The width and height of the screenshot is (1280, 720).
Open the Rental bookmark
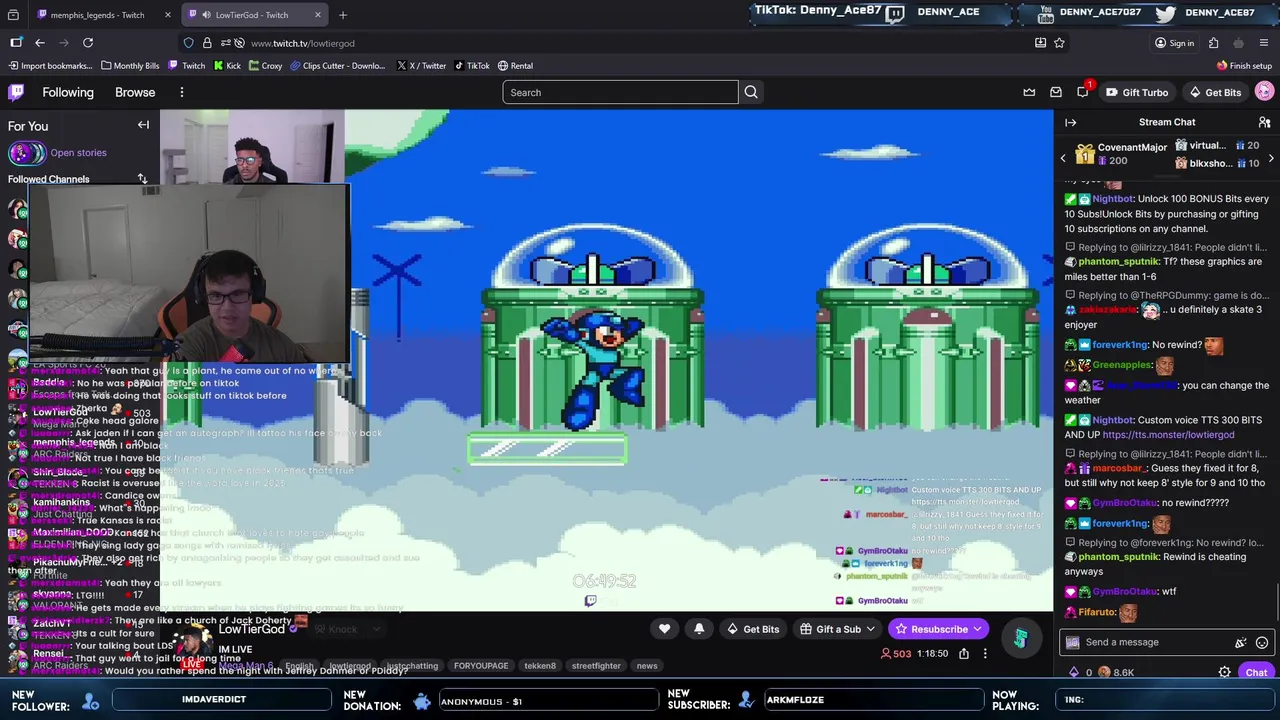click(x=515, y=66)
